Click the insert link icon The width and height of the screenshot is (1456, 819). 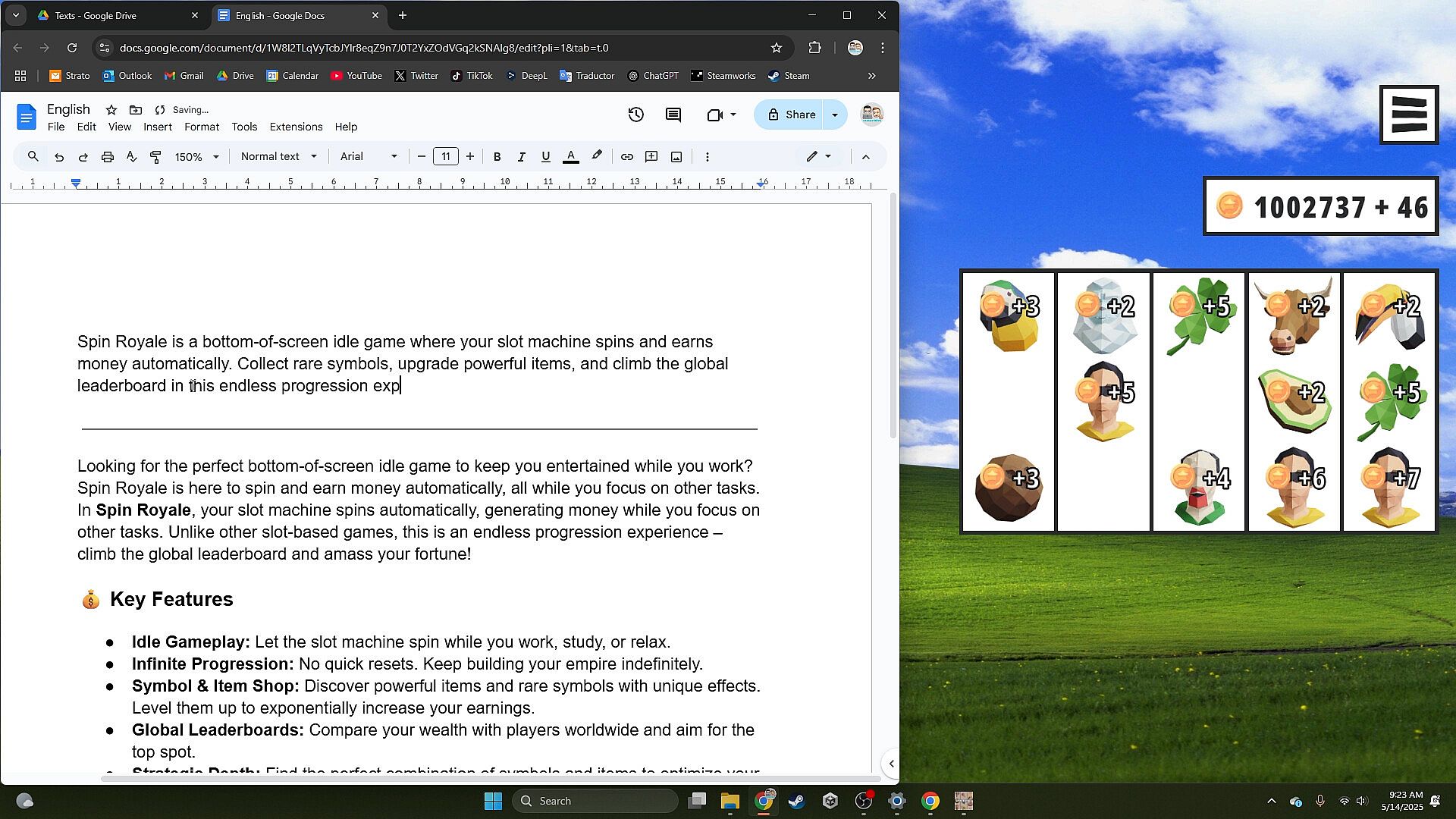pos(626,157)
